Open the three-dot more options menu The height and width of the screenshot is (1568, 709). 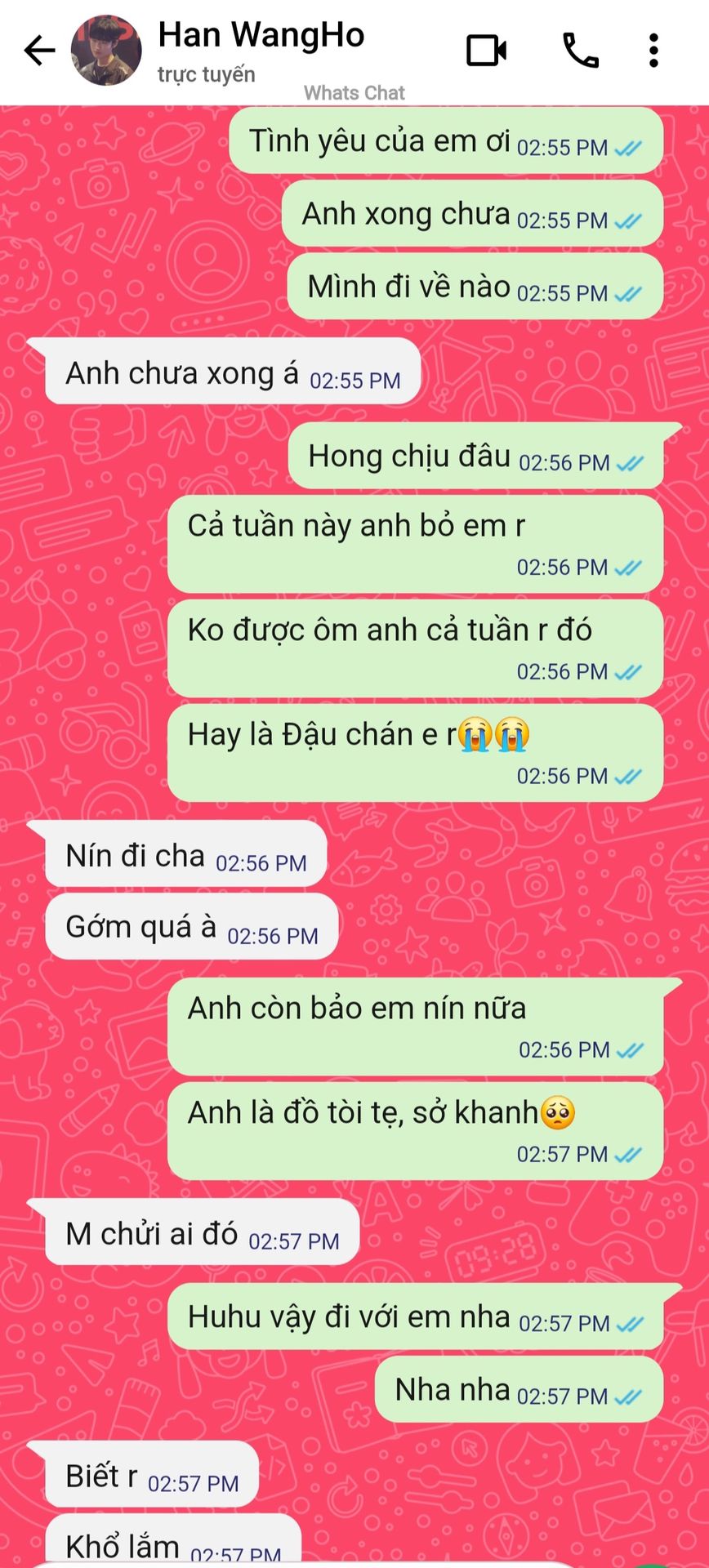point(653,51)
